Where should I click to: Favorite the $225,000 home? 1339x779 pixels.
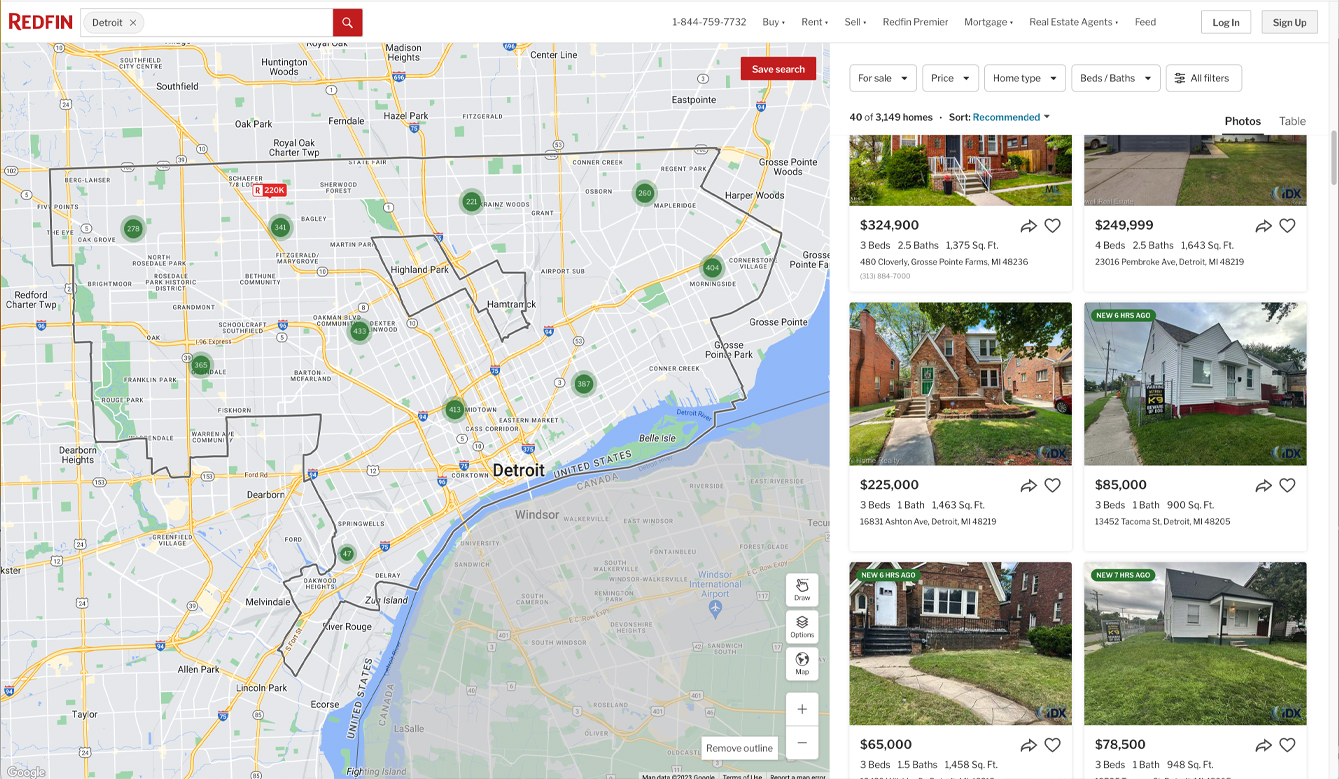1052,485
